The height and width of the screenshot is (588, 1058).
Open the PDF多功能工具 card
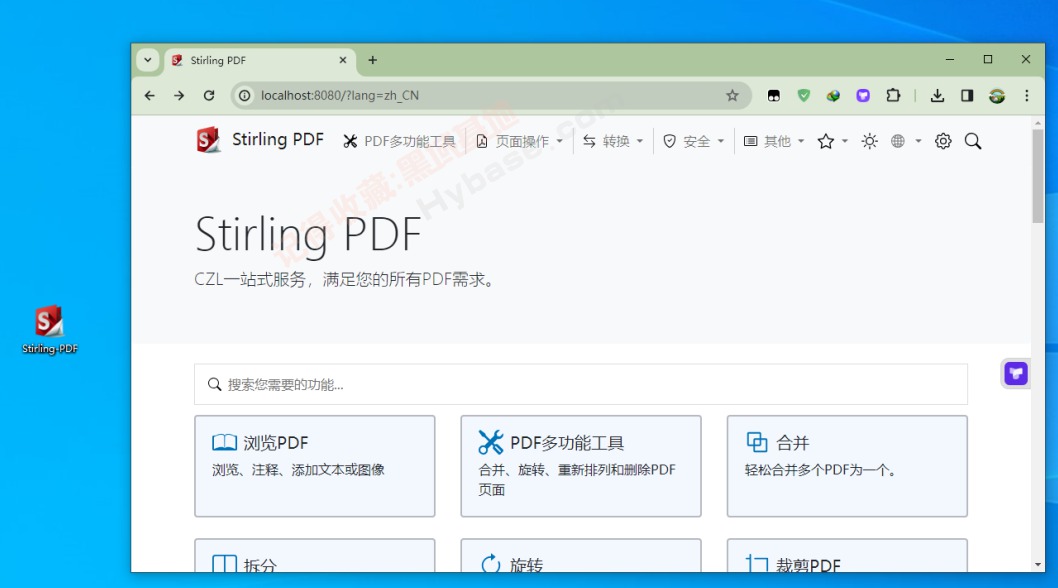click(580, 466)
